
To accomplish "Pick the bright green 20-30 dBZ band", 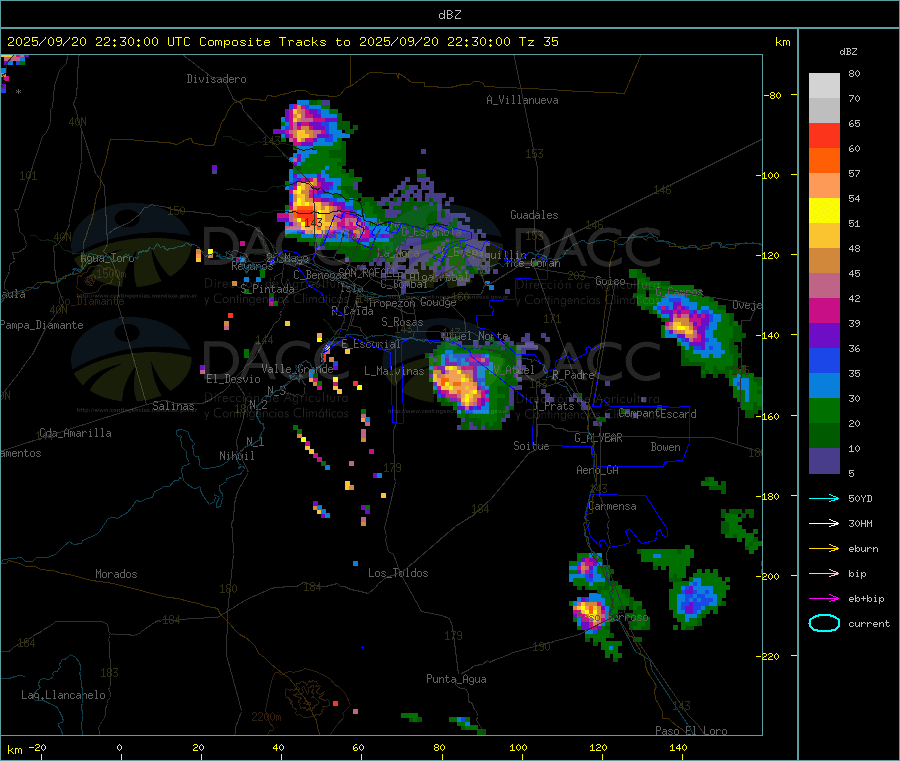I will click(824, 410).
